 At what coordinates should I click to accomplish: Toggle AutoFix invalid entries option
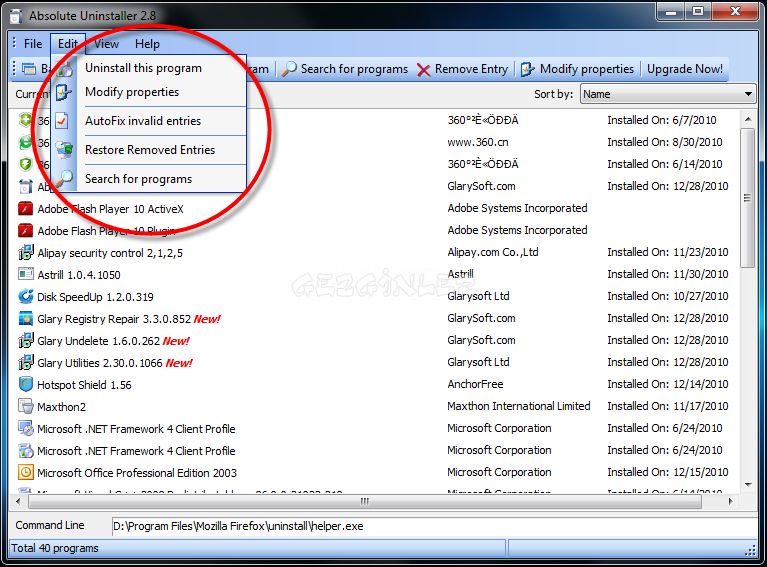click(x=151, y=121)
